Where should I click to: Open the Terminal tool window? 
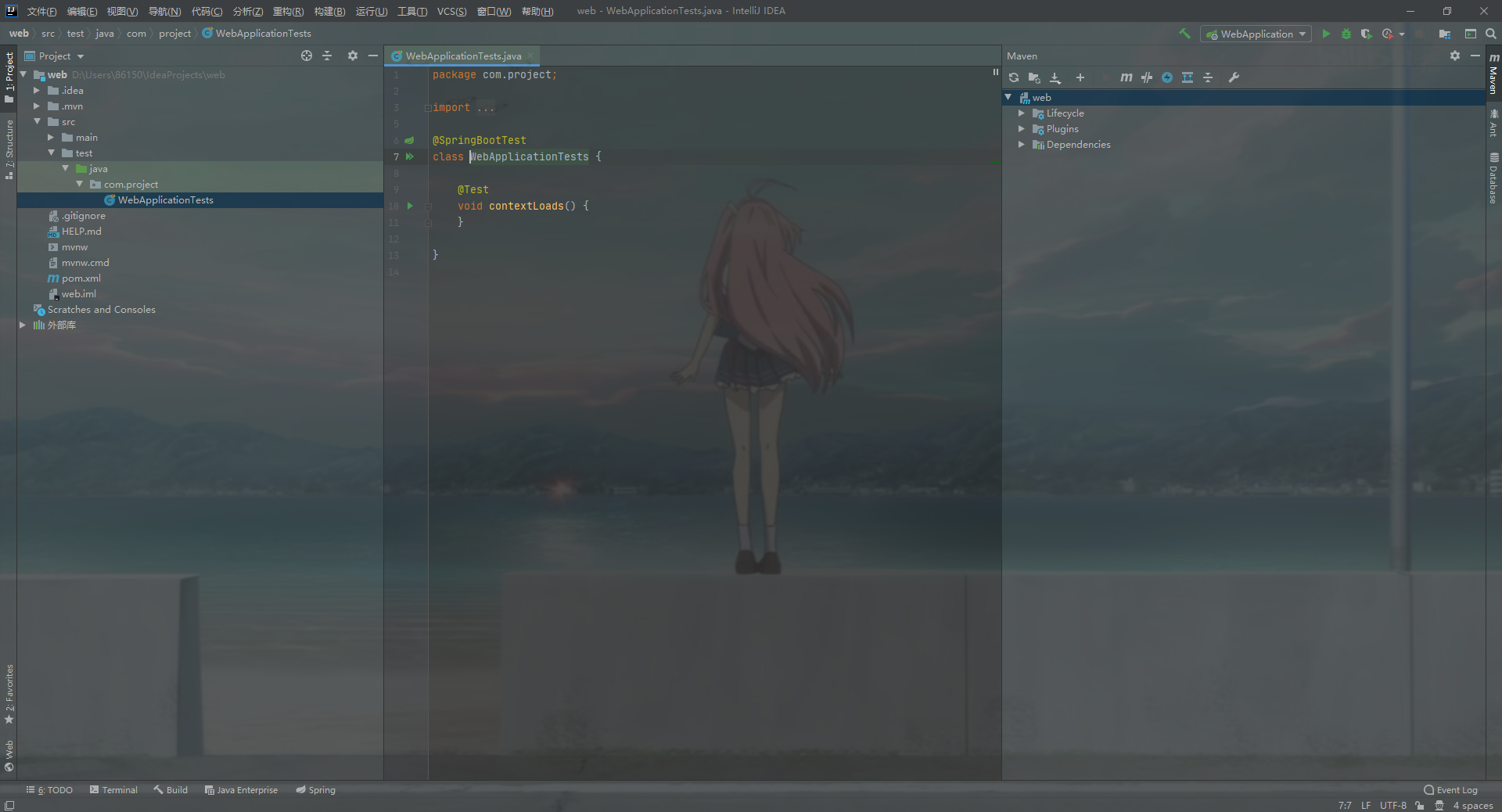click(x=113, y=790)
